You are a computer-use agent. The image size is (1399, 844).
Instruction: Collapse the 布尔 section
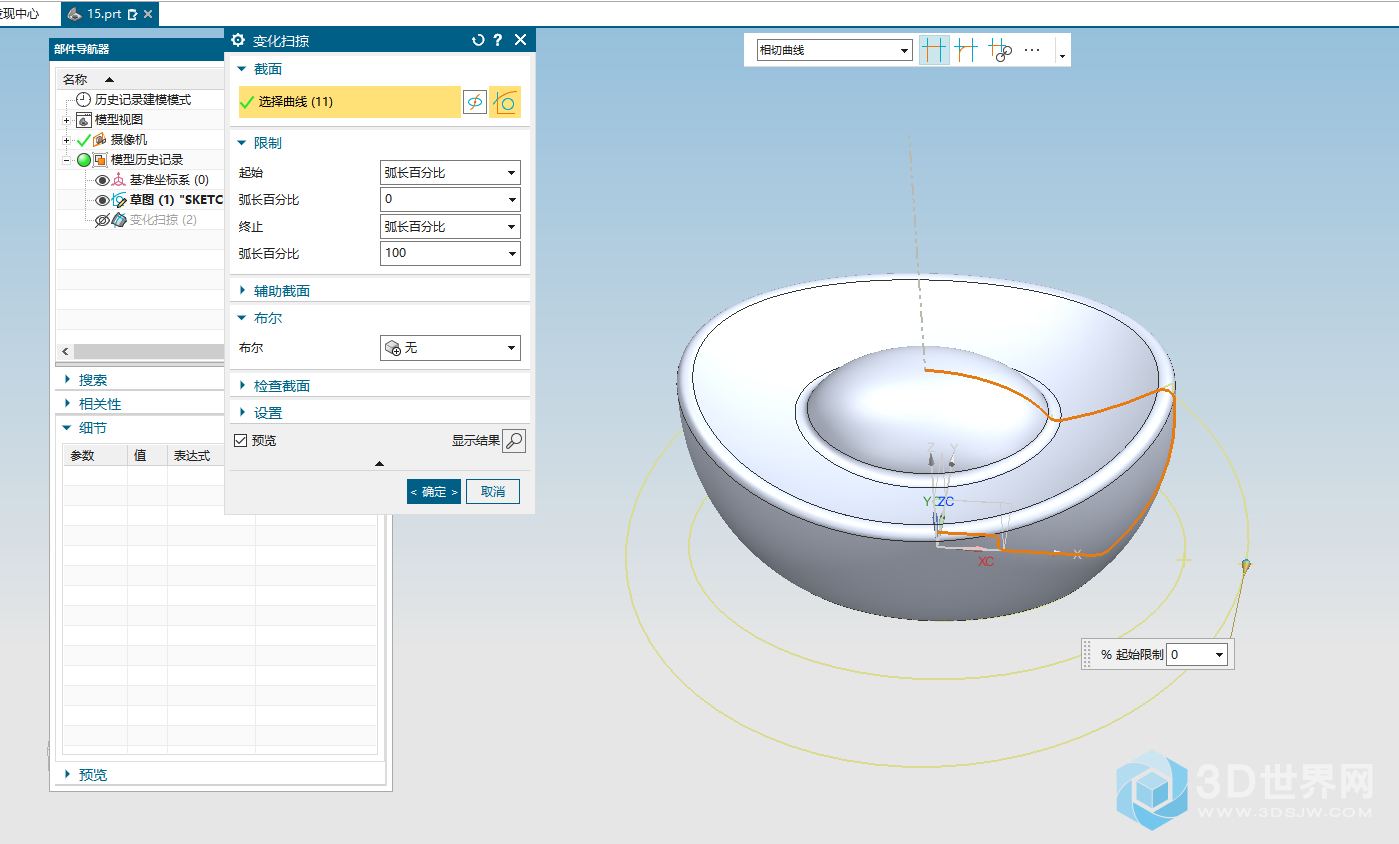[x=242, y=318]
